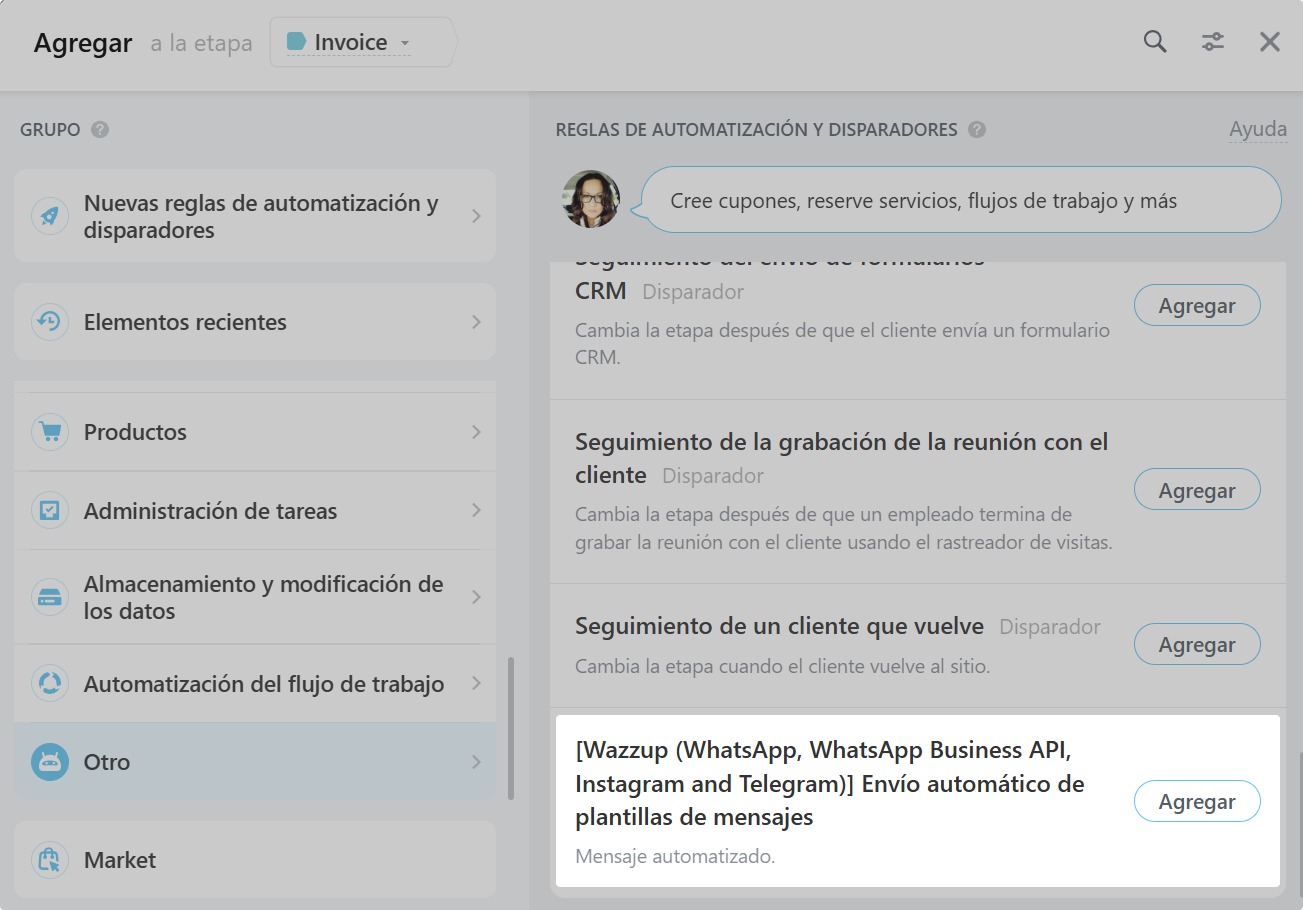Screen dimensions: 1303x910
Task: Click the Cree cupones suggestion input field
Action: tap(955, 199)
